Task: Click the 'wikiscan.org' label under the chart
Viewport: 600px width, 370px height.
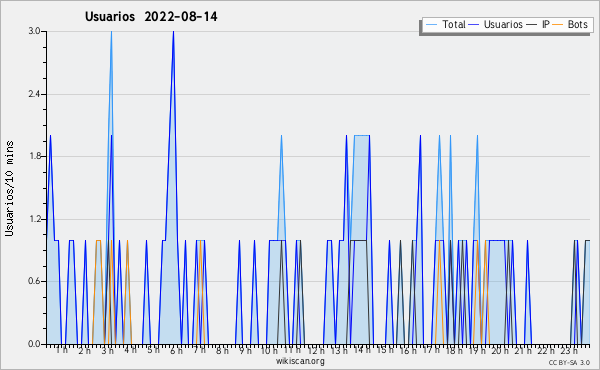Action: (x=300, y=361)
